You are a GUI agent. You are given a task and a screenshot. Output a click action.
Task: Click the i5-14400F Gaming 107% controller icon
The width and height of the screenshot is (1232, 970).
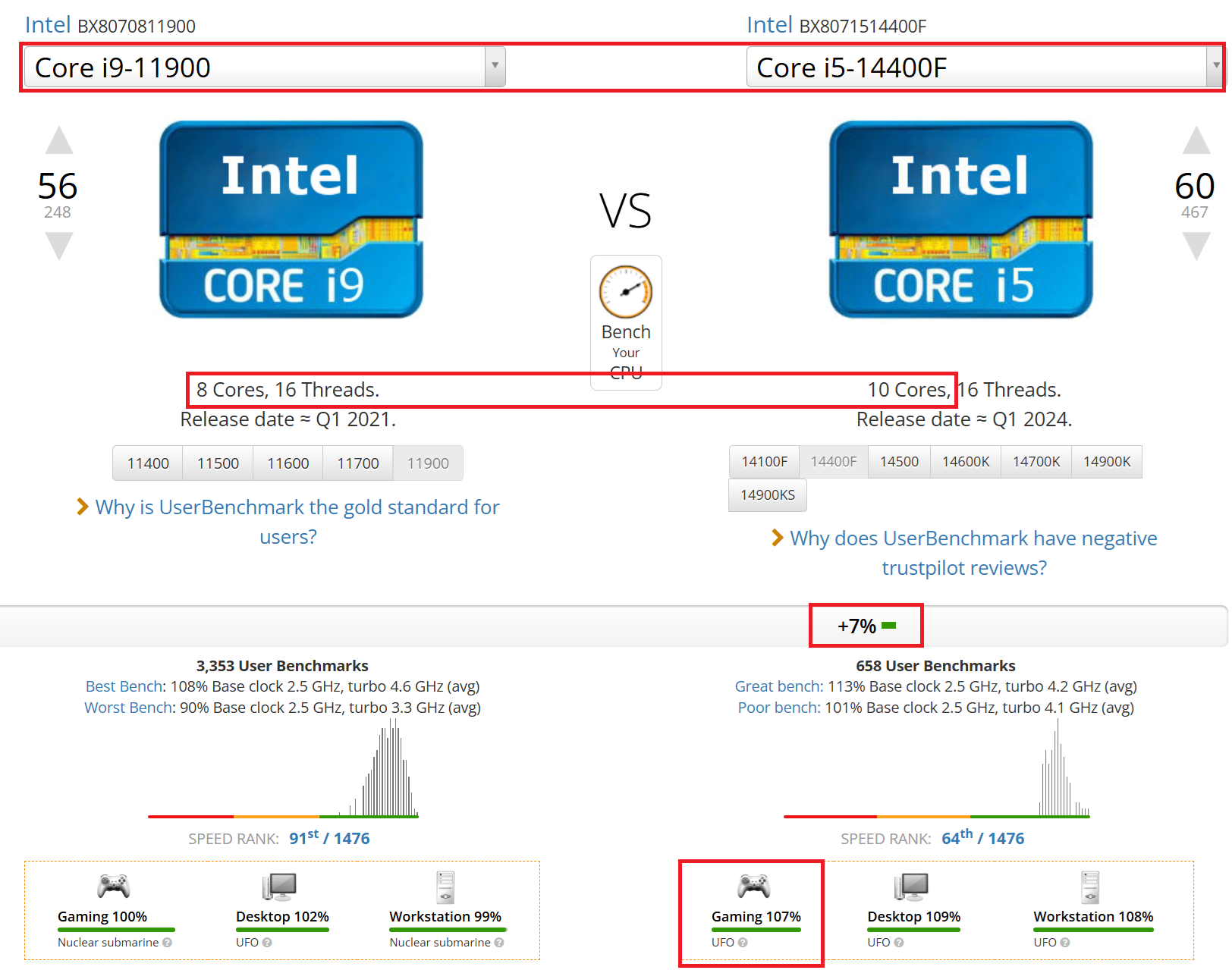[754, 886]
